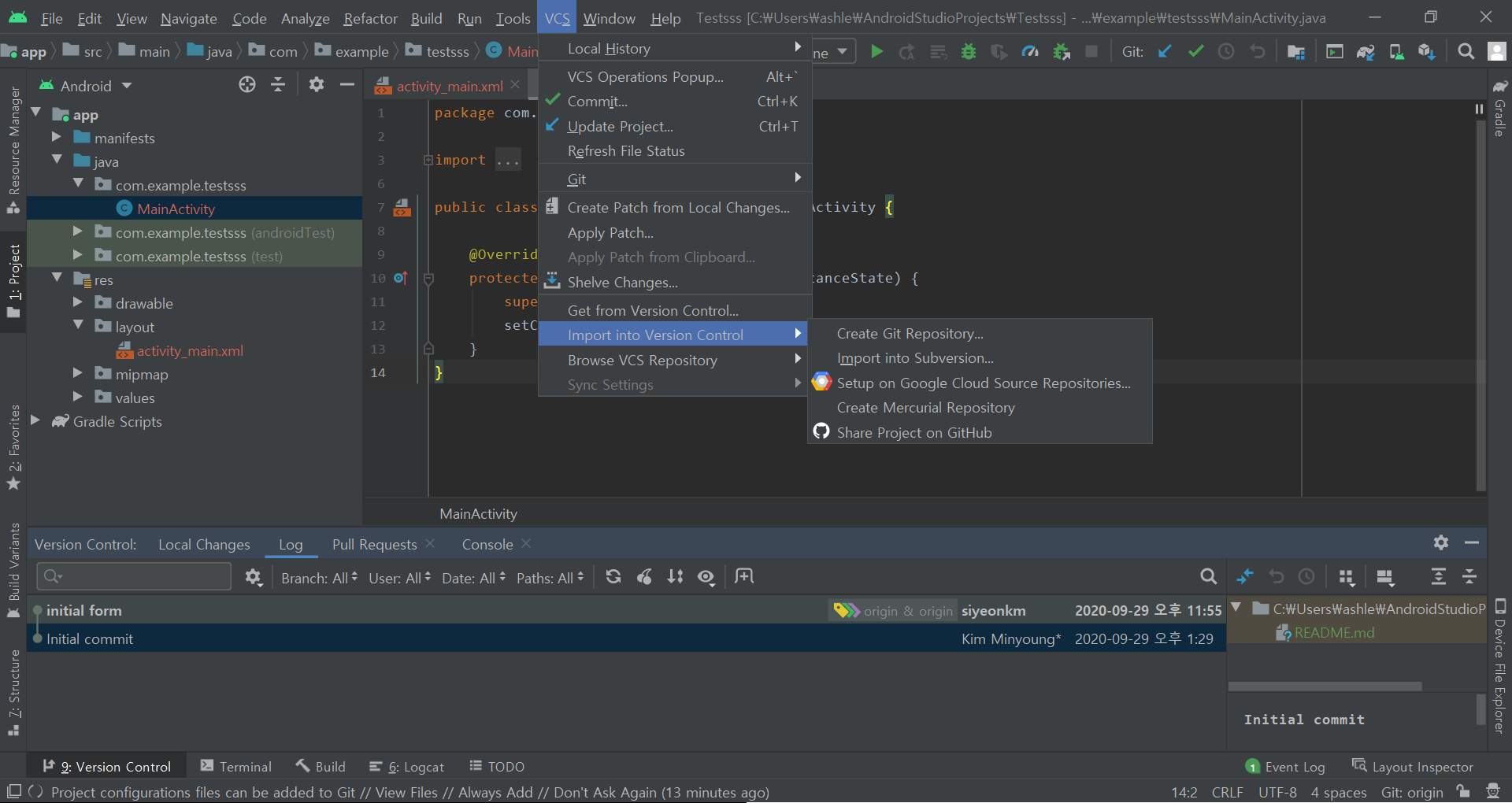Refresh the Git log

click(613, 577)
